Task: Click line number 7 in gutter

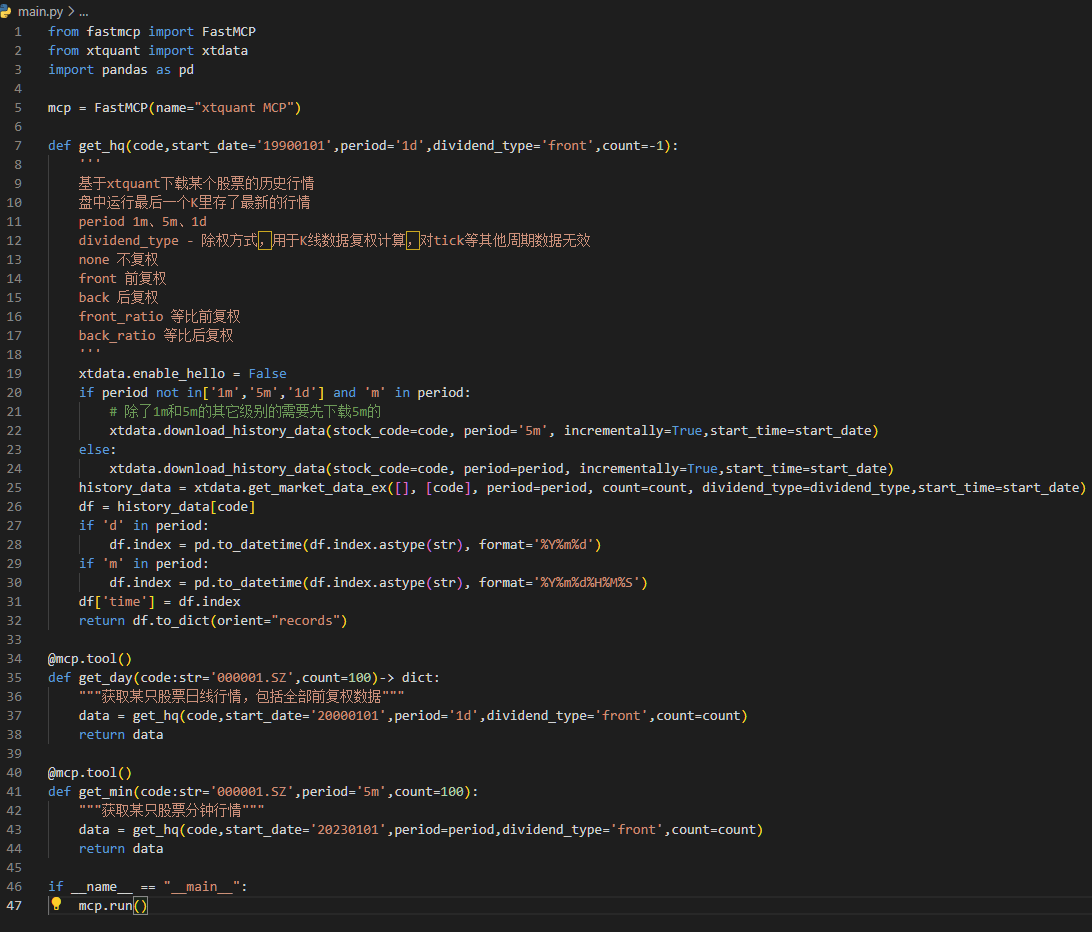Action: 17,146
